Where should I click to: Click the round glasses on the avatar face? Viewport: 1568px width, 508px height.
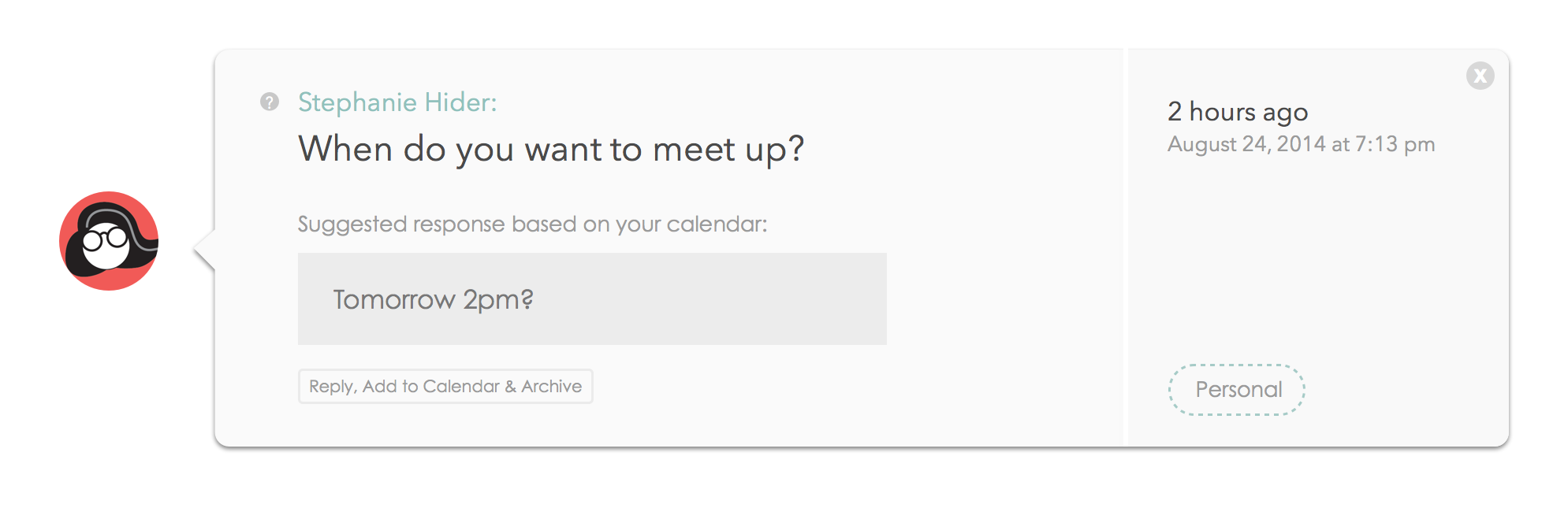point(106,238)
